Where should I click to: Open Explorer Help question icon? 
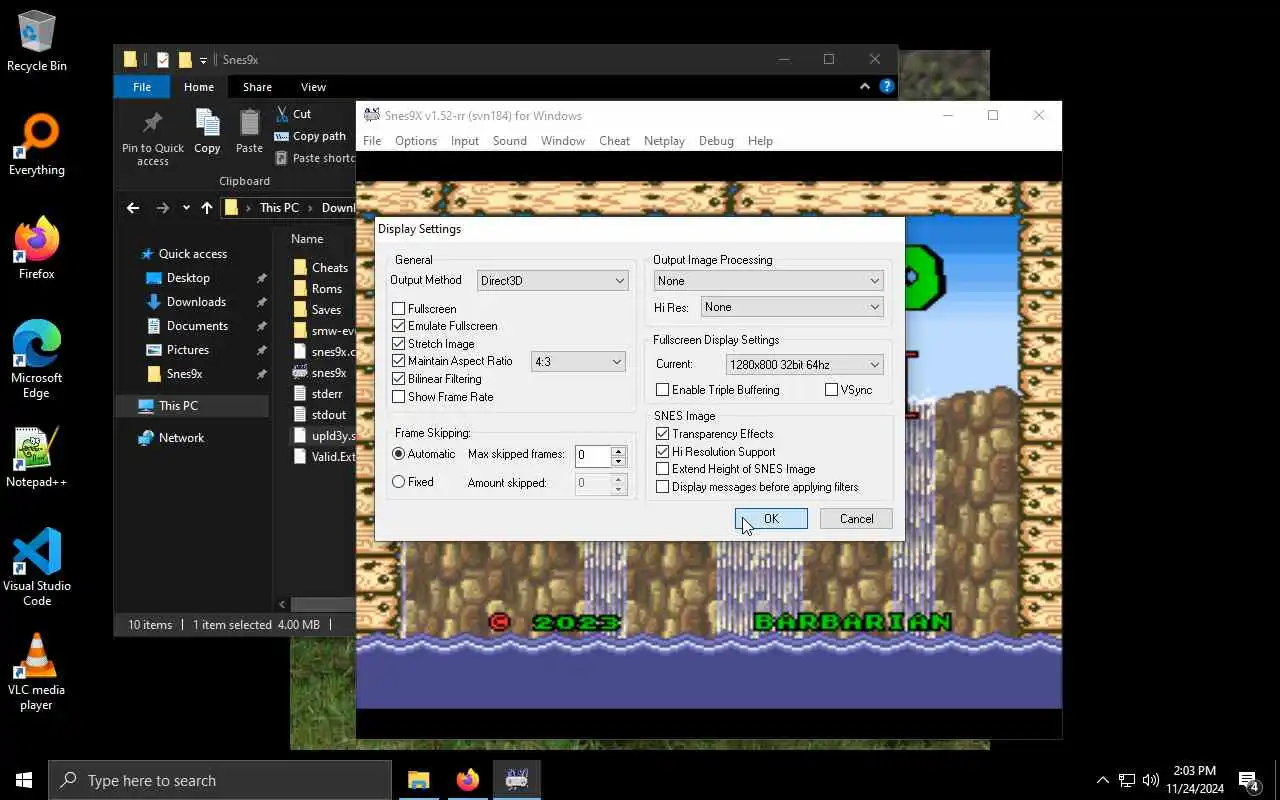coord(886,87)
